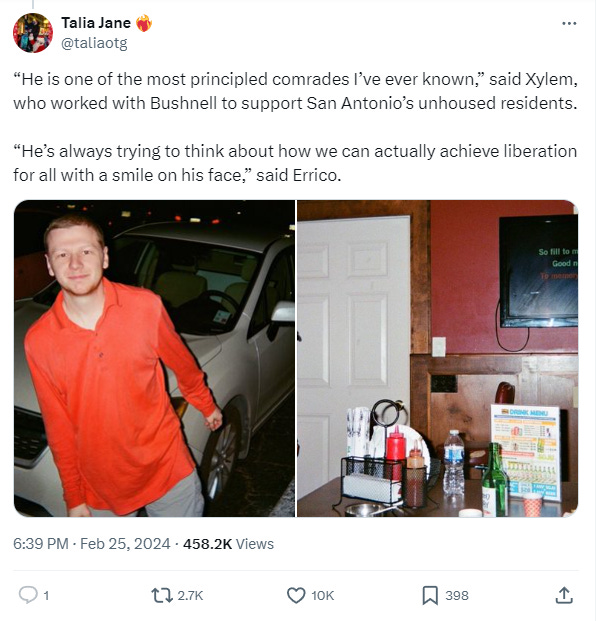Click the tweet text mentioning Xylem
596x621 pixels.
[295, 91]
